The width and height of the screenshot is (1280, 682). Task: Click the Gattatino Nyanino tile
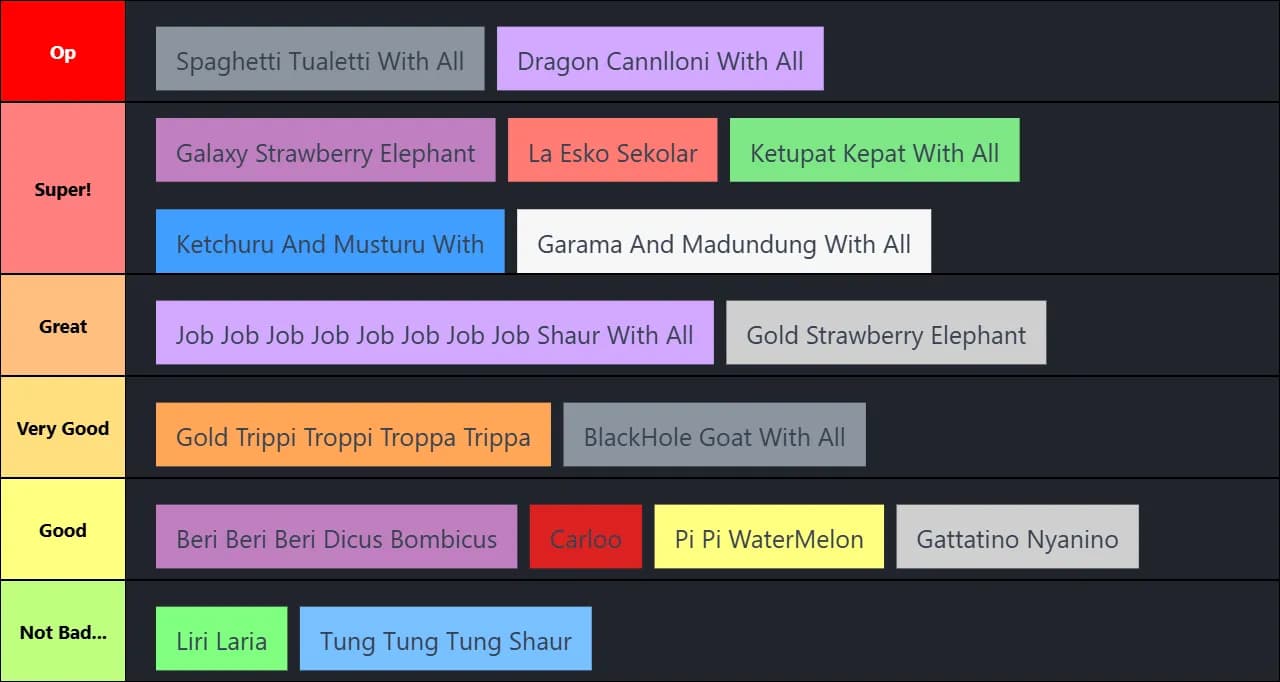point(1017,537)
